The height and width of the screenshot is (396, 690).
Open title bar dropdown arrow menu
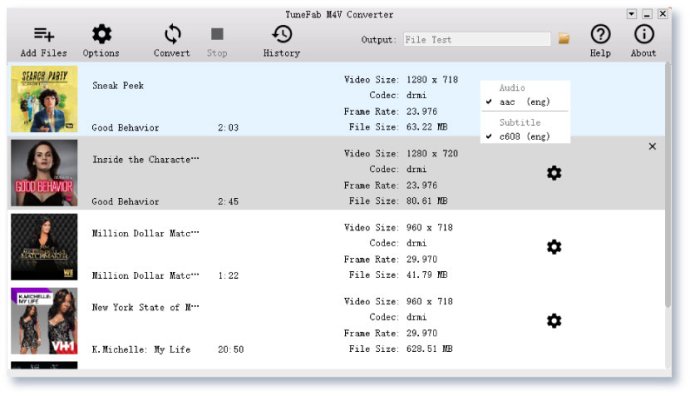click(631, 14)
